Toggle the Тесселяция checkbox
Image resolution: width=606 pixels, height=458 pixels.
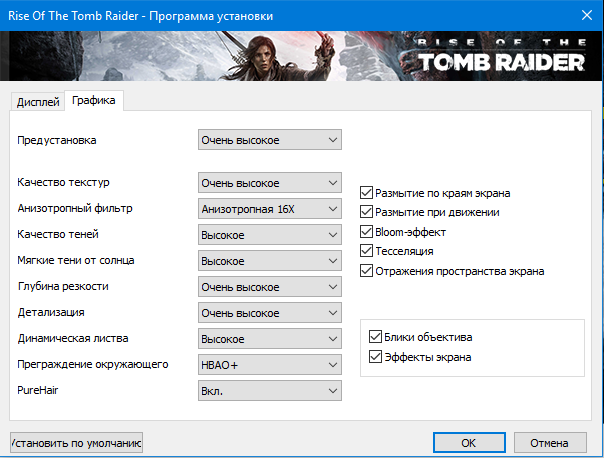pyautogui.click(x=366, y=251)
